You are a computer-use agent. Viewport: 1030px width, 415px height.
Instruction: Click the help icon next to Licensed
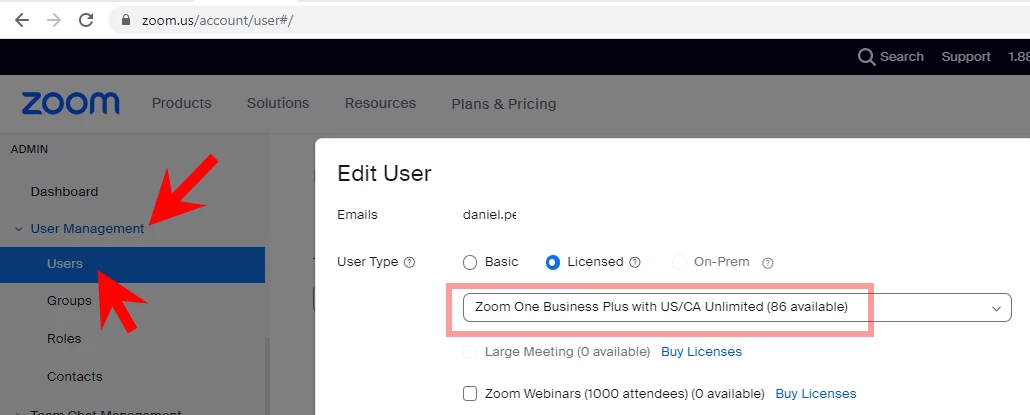(x=635, y=263)
